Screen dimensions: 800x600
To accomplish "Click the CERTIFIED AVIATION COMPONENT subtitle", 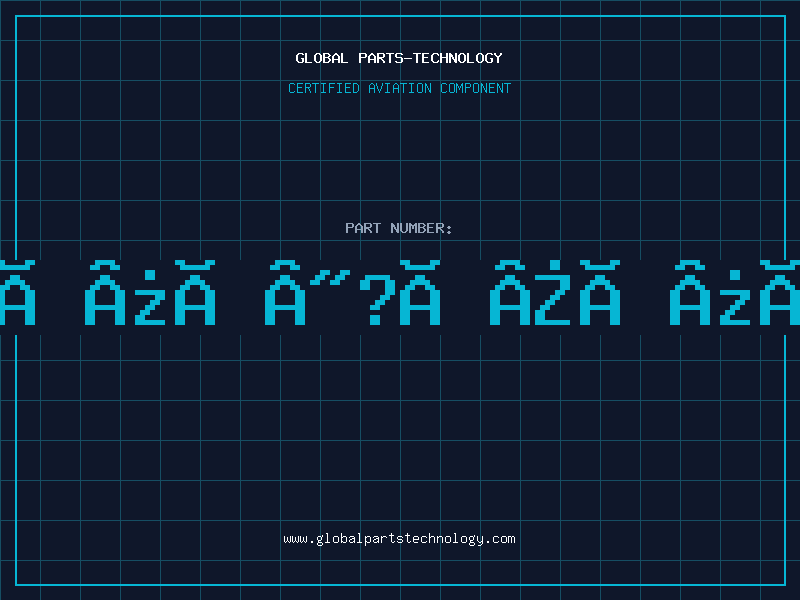I will point(399,88).
